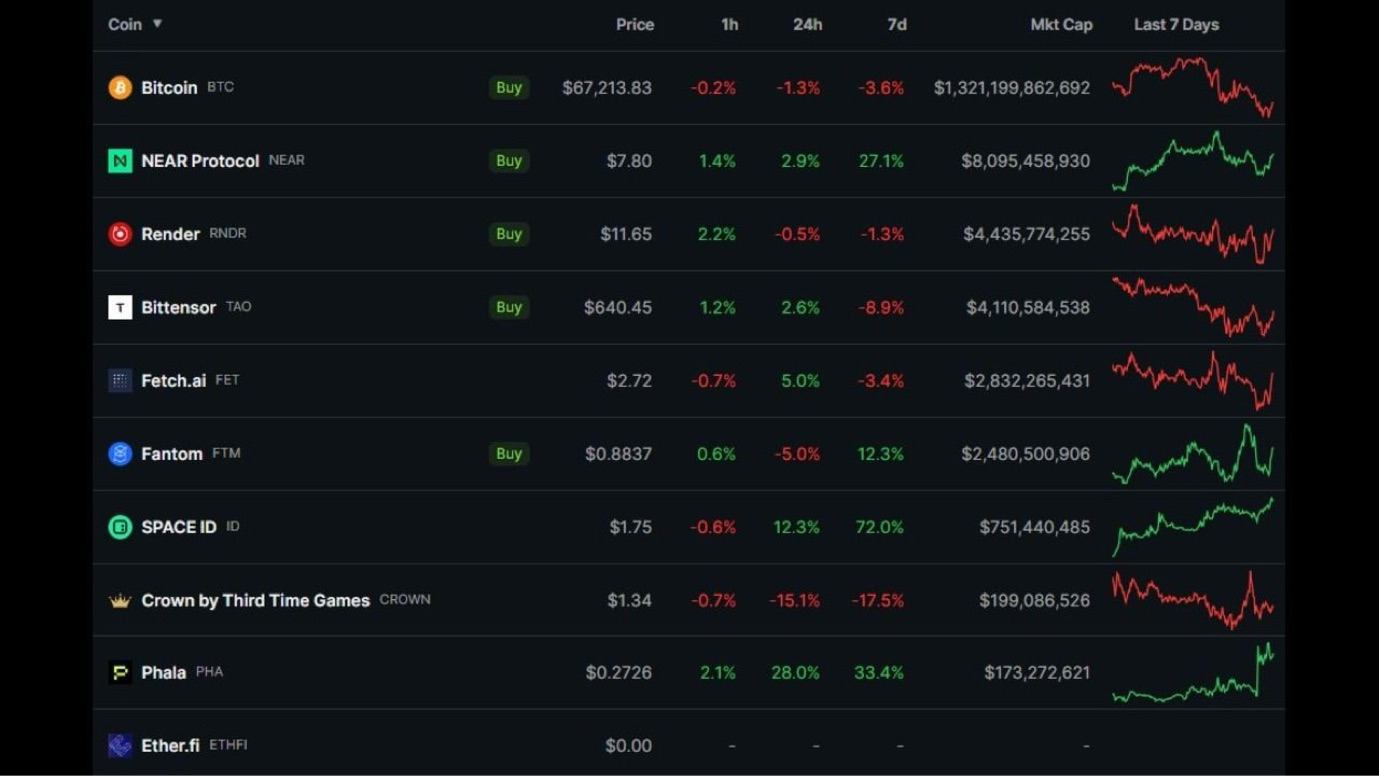Open the Phala 7-day sparkline chart
Viewport: 1379px width, 776px height.
pyautogui.click(x=1192, y=673)
